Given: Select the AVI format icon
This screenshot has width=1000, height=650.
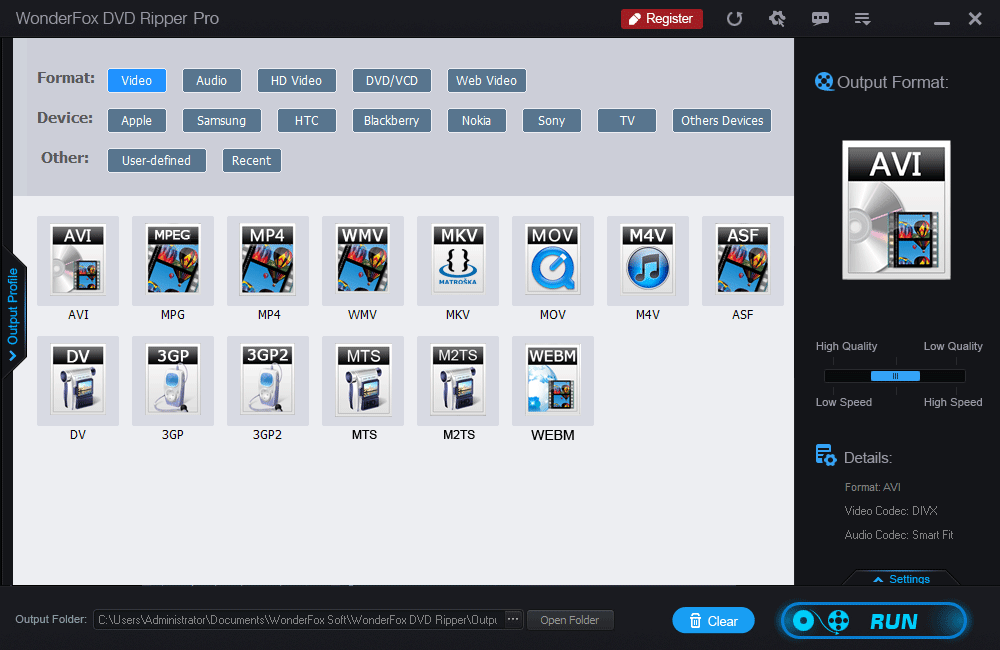Looking at the screenshot, I should (x=78, y=260).
